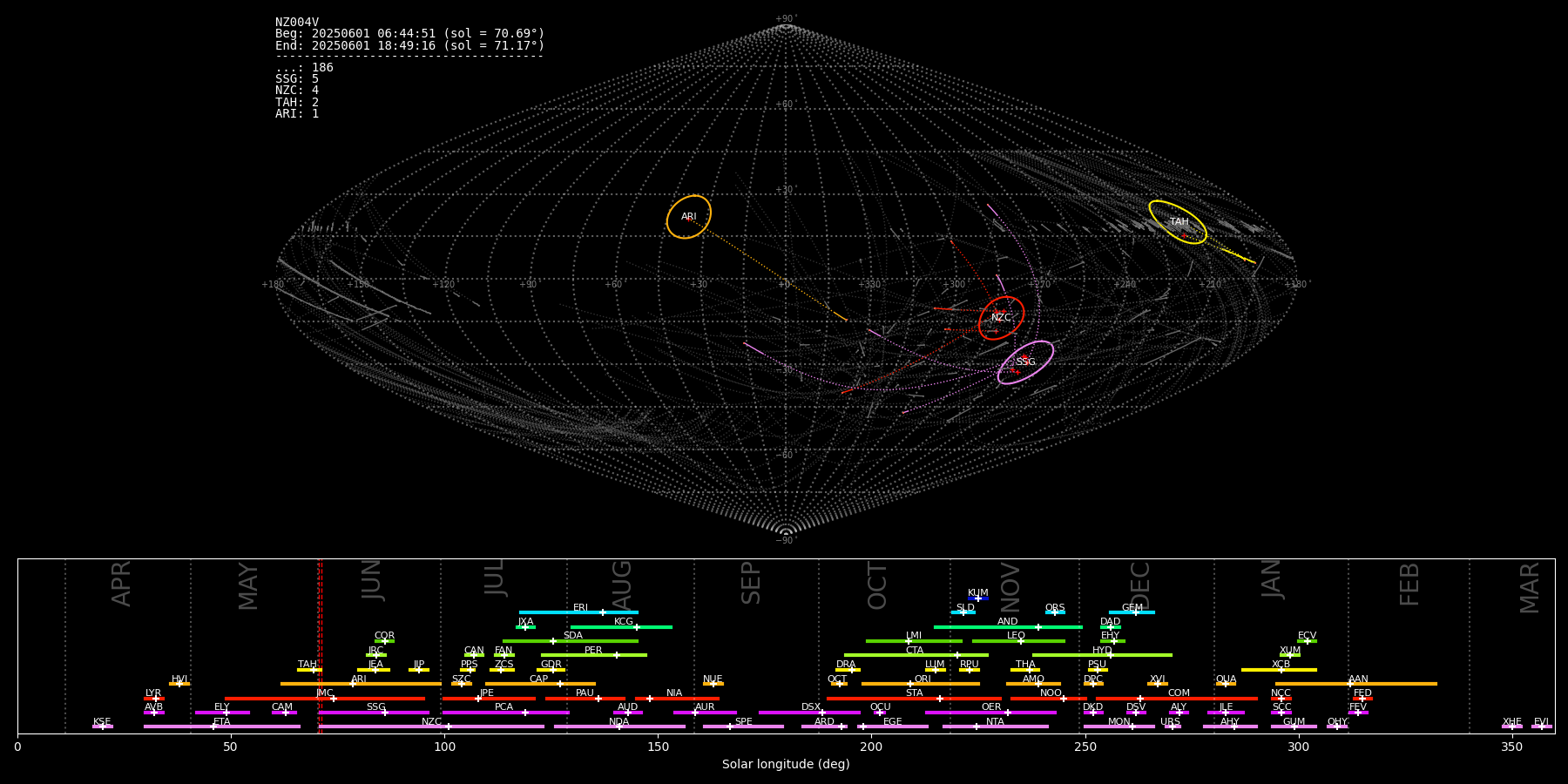Click the CAP shower label in the timeline
The image size is (1568, 784).
[x=538, y=679]
